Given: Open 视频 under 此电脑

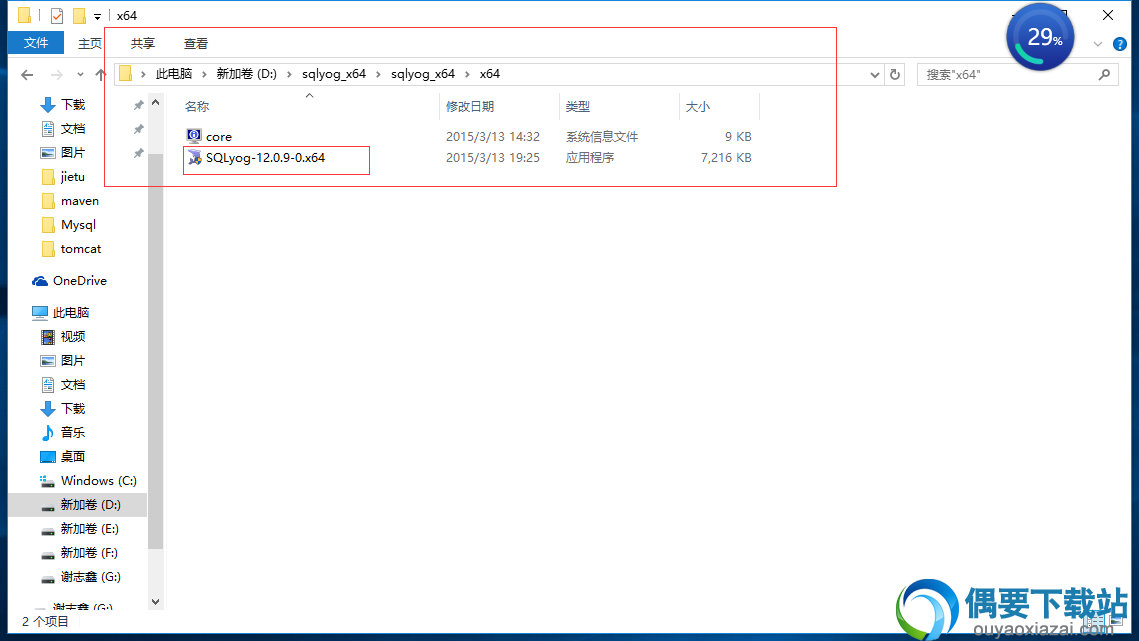Looking at the screenshot, I should point(73,337).
